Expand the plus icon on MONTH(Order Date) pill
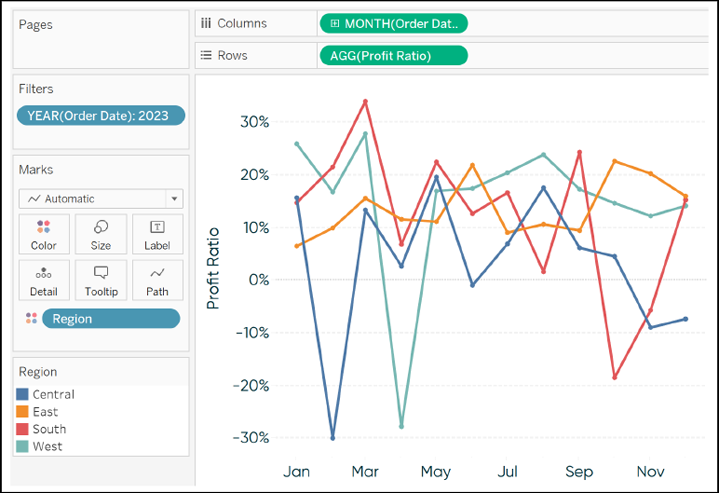 click(335, 23)
